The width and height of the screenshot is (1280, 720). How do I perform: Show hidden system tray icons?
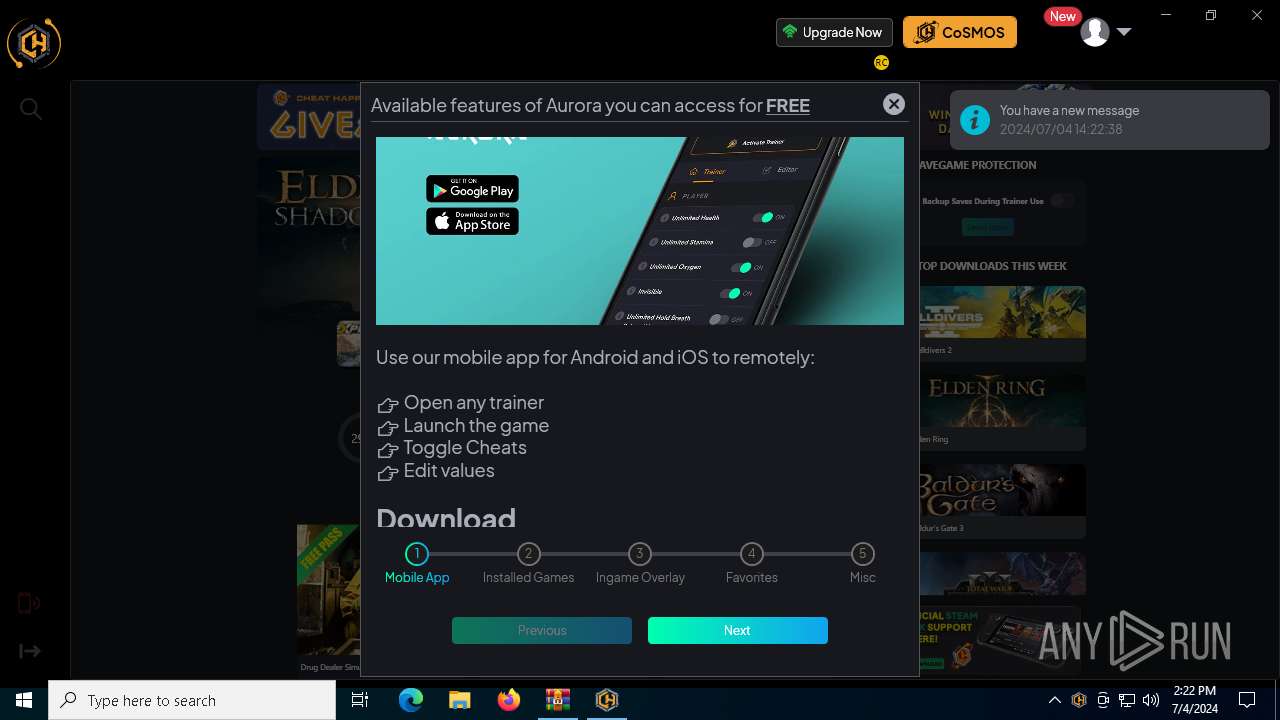click(1055, 700)
